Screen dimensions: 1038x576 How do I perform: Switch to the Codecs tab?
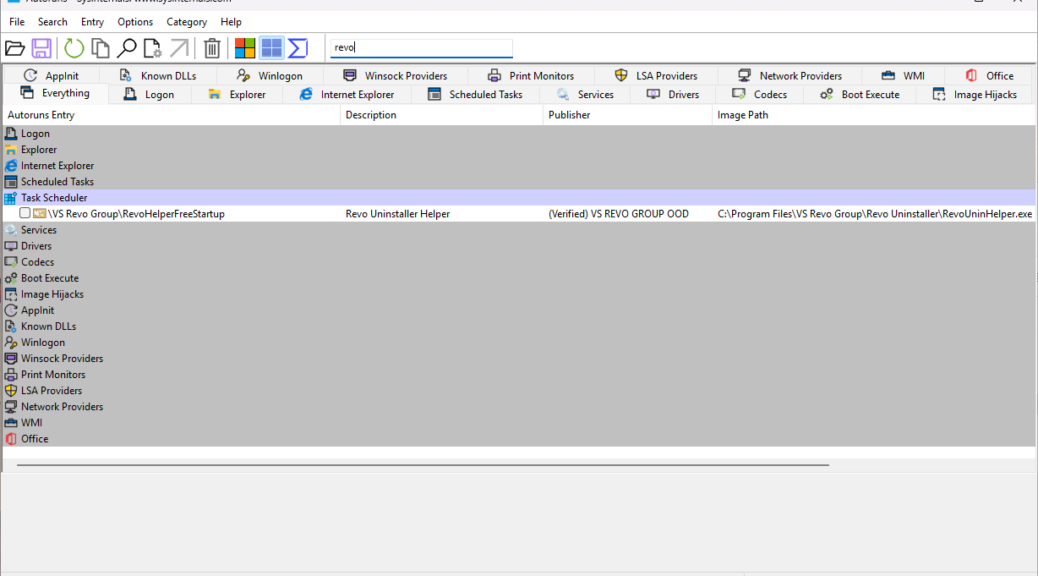click(760, 94)
